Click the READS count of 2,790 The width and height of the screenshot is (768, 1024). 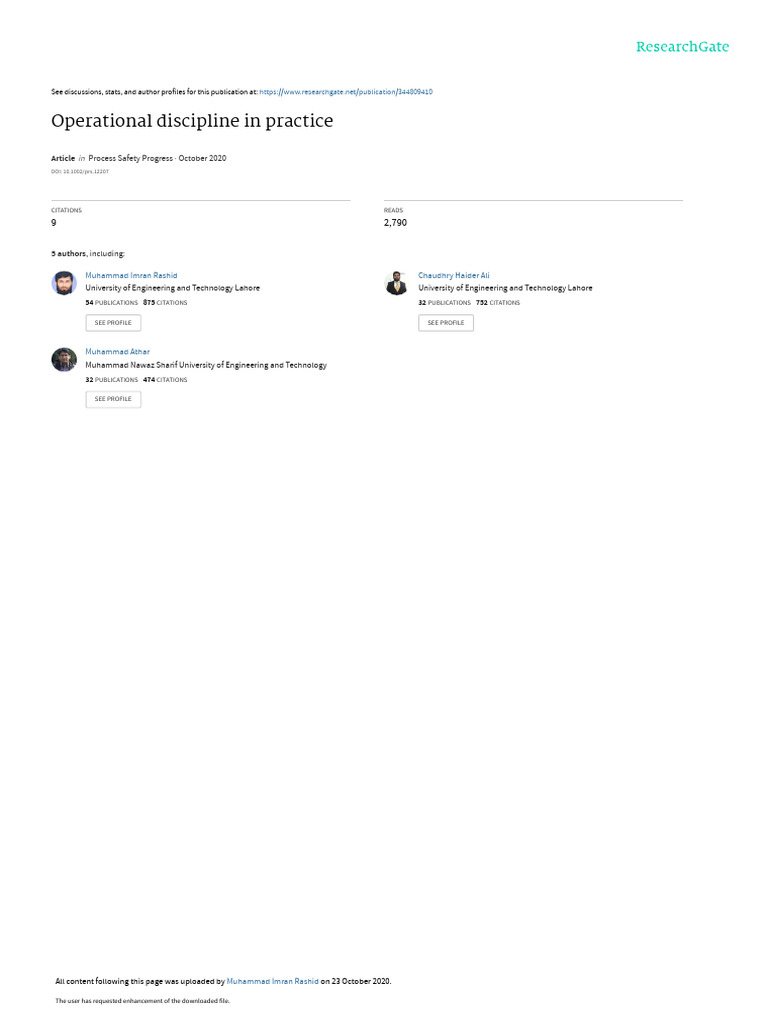pos(395,223)
